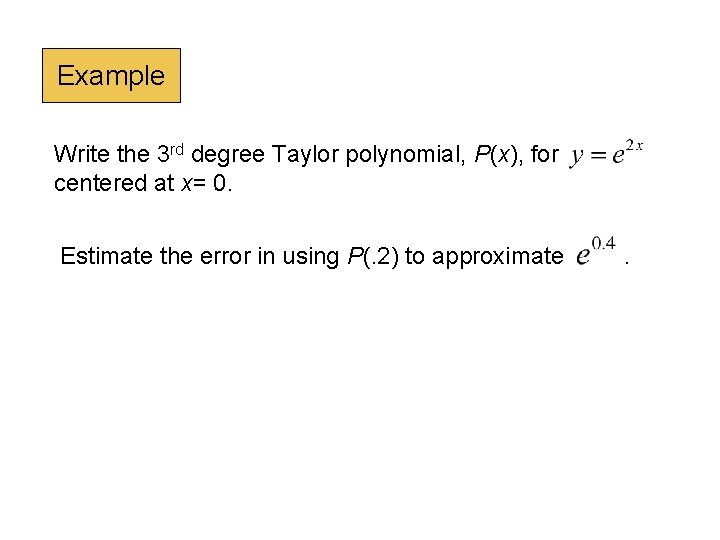Screen dimensions: 720x540
Task: Click the 0.4 exponent
Action: point(605,244)
